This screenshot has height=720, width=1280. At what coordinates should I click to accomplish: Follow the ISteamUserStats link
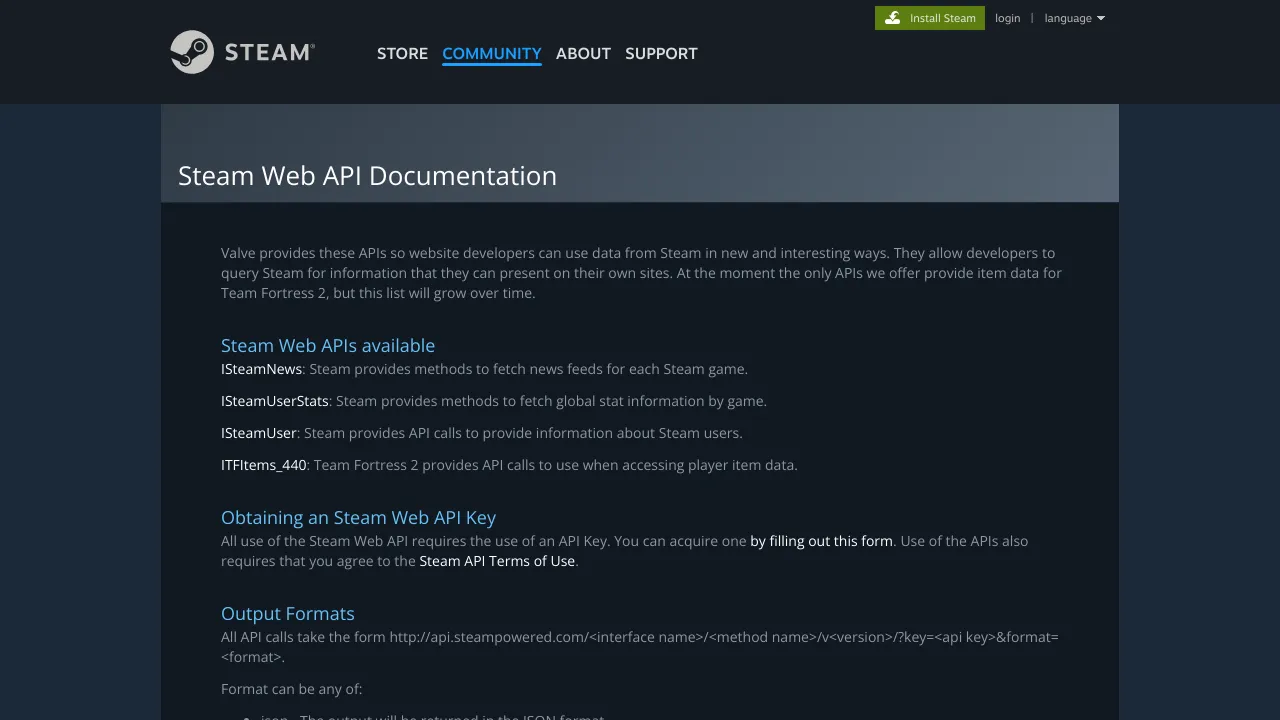275,401
